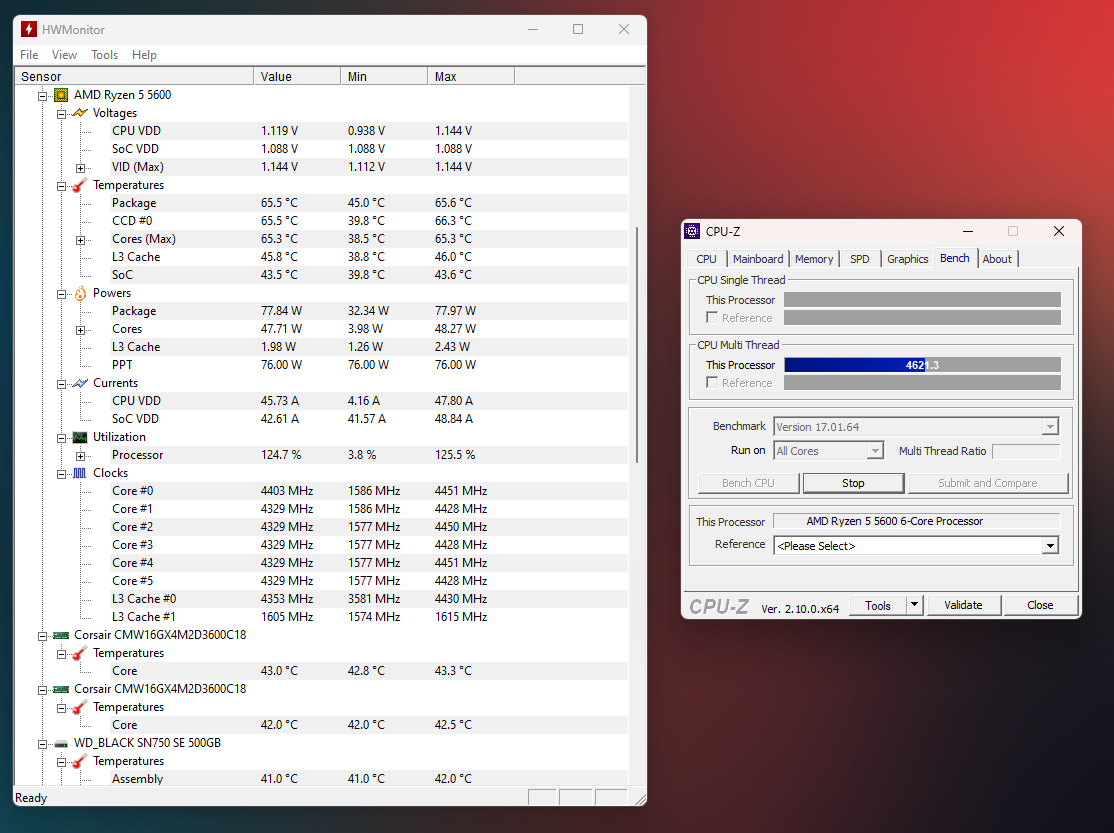Screen dimensions: 1114x833
Task: Collapse the WD_BLACK SN750 SE 500GB node
Action: point(43,744)
